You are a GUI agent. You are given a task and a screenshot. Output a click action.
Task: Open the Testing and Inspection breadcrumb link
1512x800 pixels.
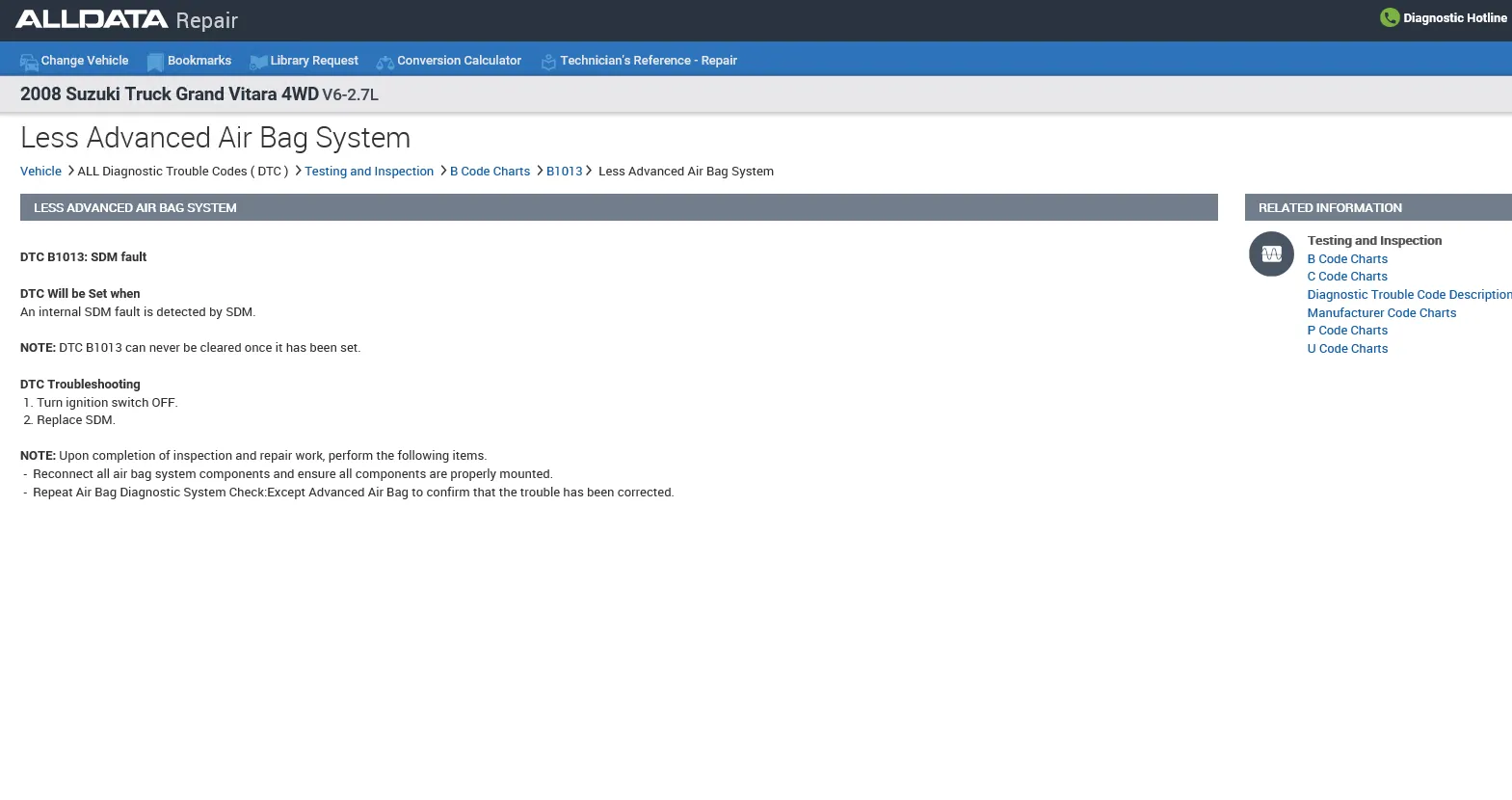(369, 172)
